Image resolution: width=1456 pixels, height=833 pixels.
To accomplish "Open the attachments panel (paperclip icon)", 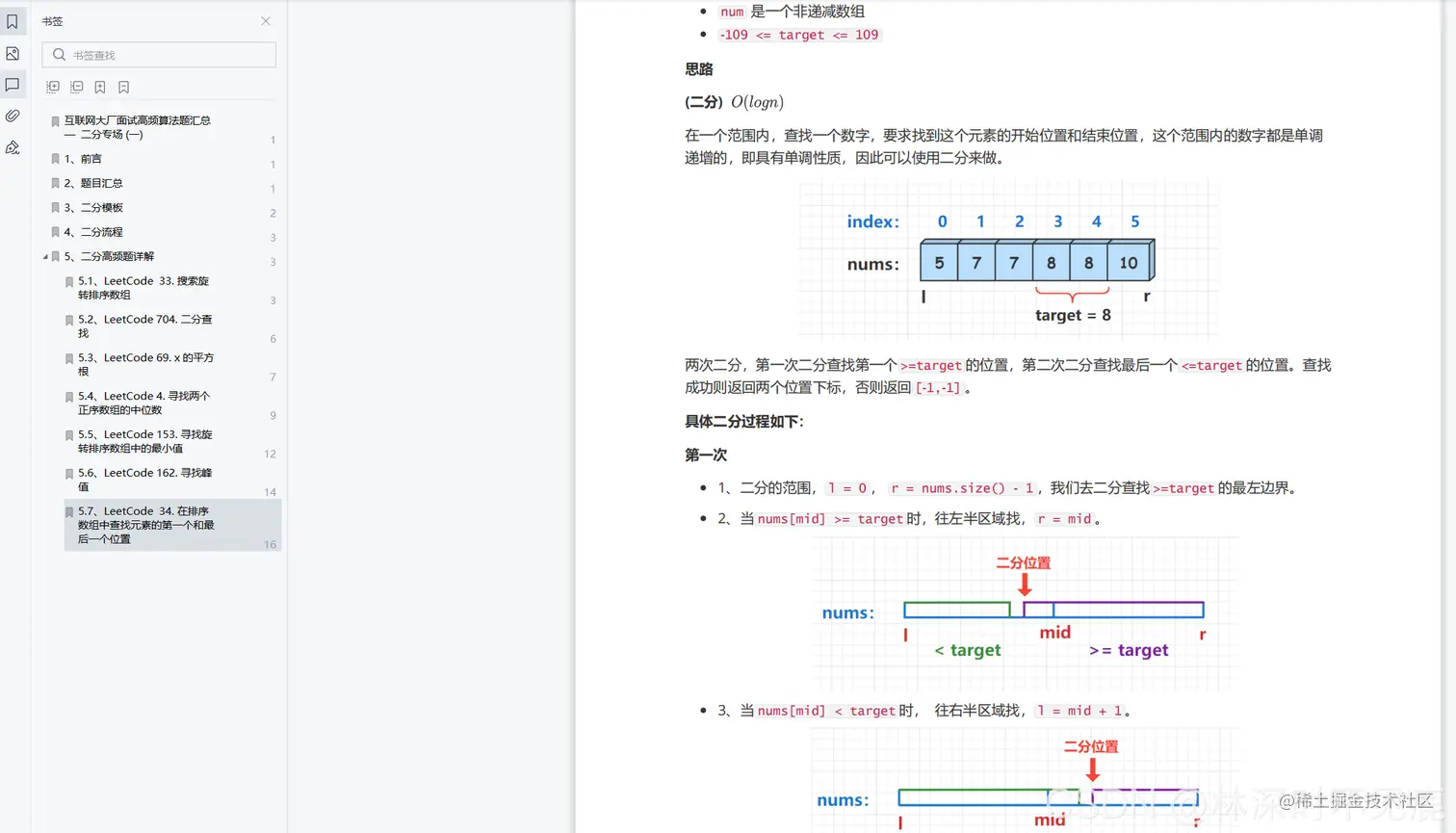I will coord(13,116).
